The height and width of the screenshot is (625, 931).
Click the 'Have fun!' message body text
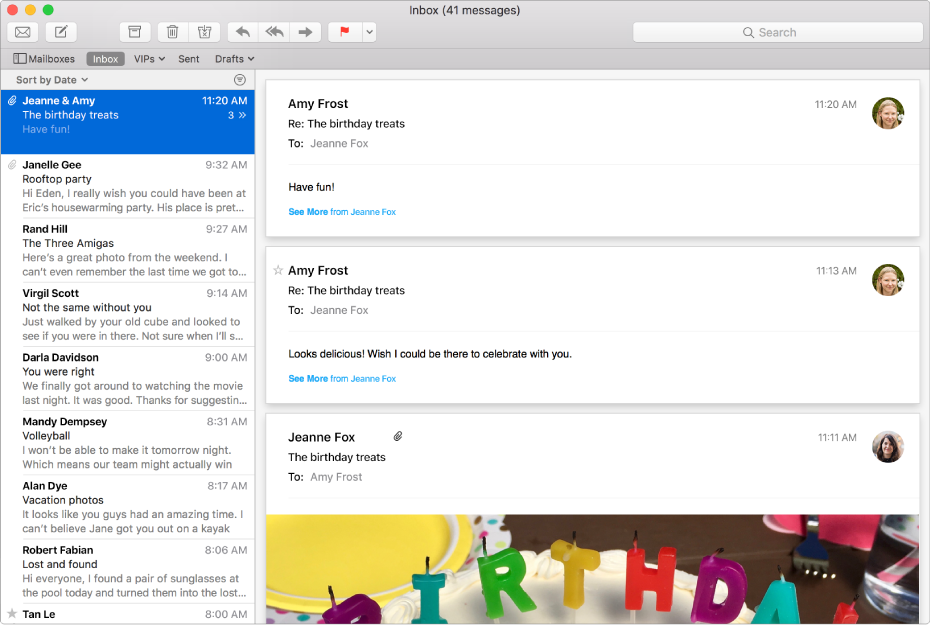pyautogui.click(x=312, y=187)
